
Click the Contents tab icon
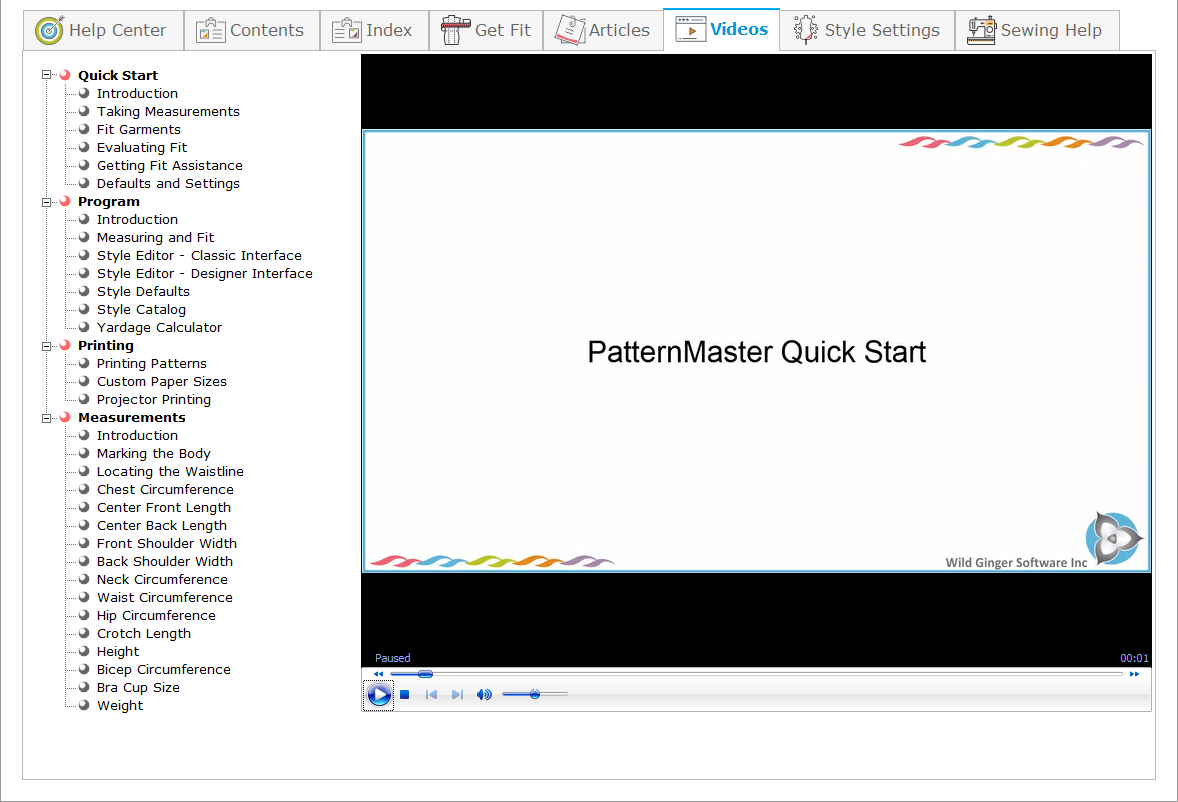(210, 30)
